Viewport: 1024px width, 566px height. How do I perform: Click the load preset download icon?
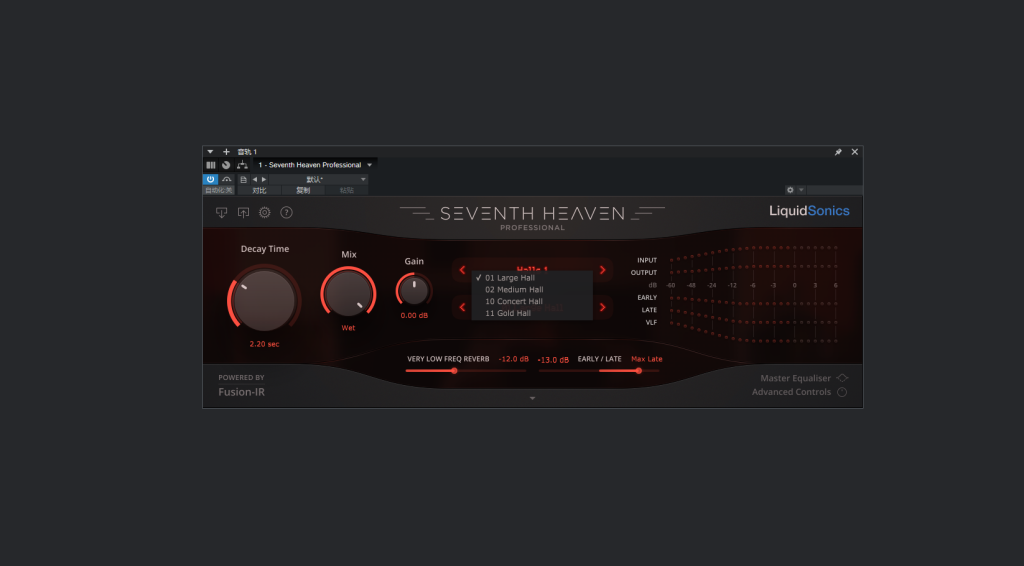pos(221,213)
